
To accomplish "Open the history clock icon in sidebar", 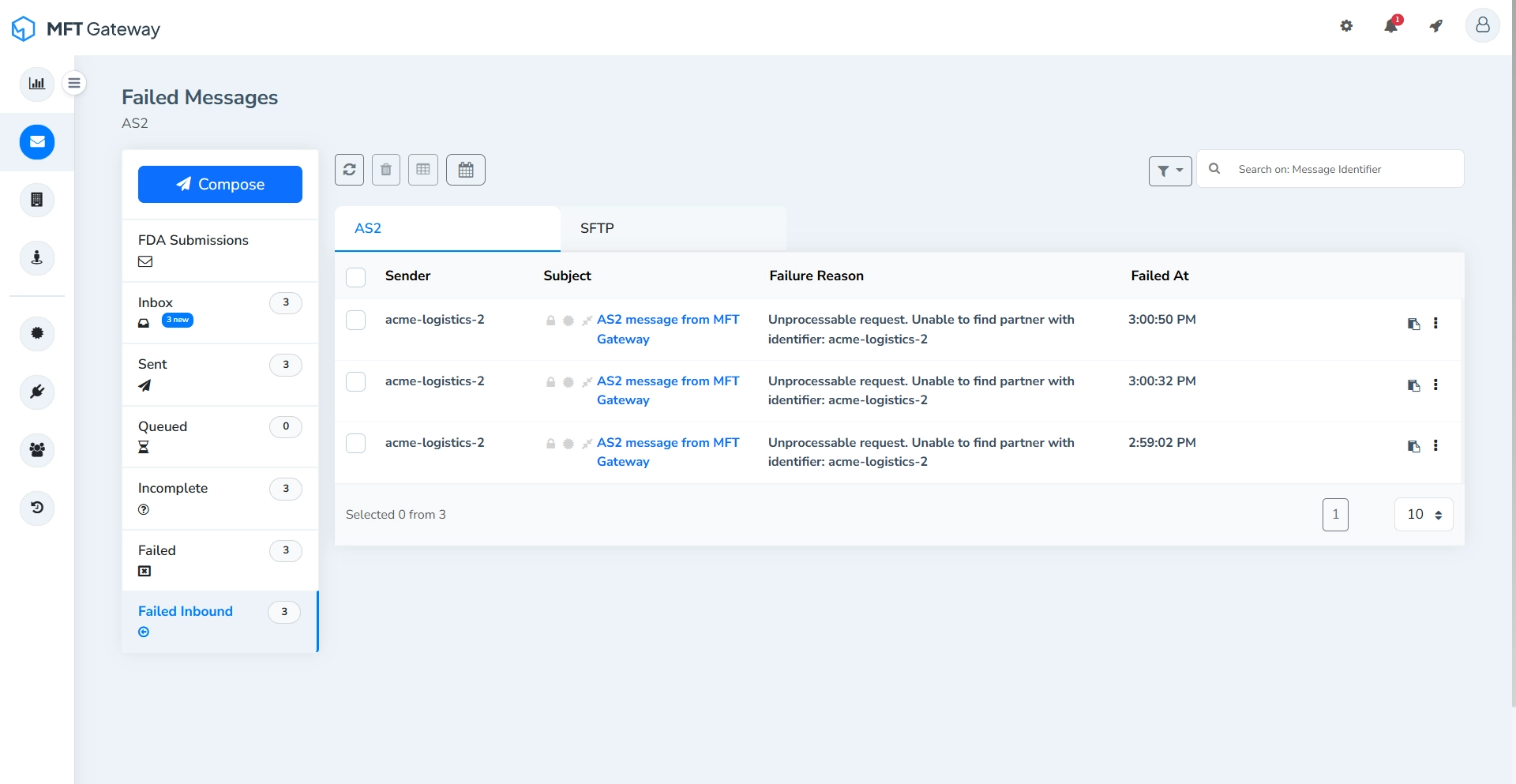I will pos(37,508).
